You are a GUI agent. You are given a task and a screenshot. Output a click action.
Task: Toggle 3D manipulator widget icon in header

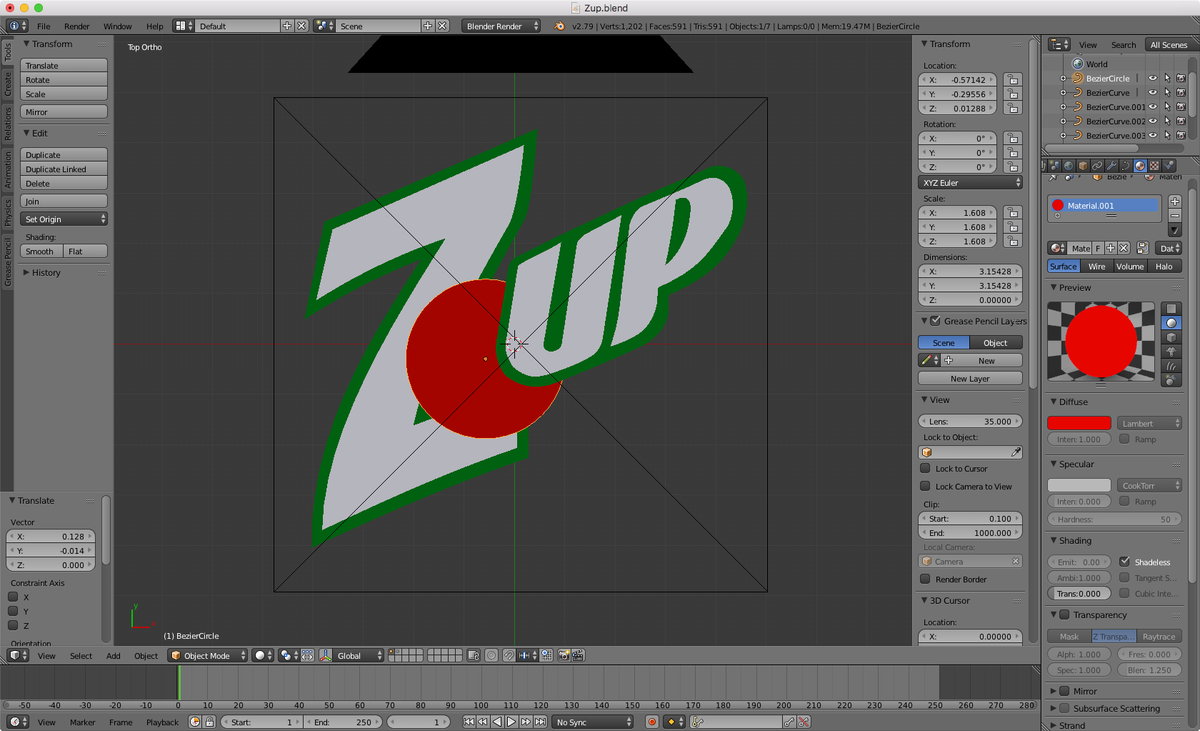tap(326, 656)
